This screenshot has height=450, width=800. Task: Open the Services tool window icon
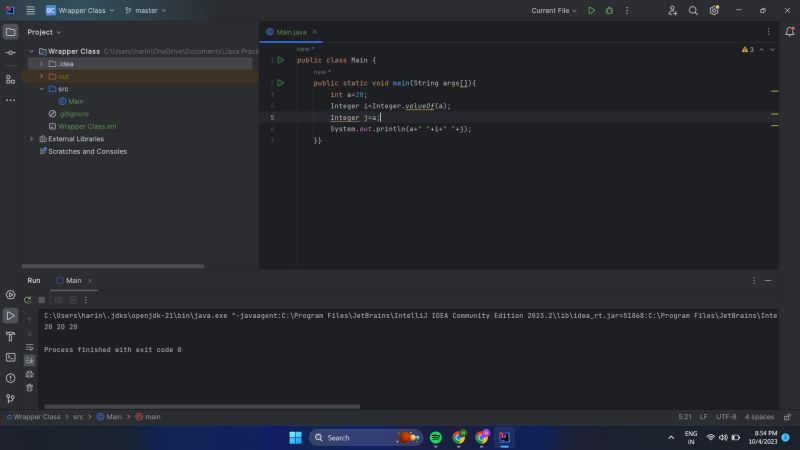tap(10, 295)
